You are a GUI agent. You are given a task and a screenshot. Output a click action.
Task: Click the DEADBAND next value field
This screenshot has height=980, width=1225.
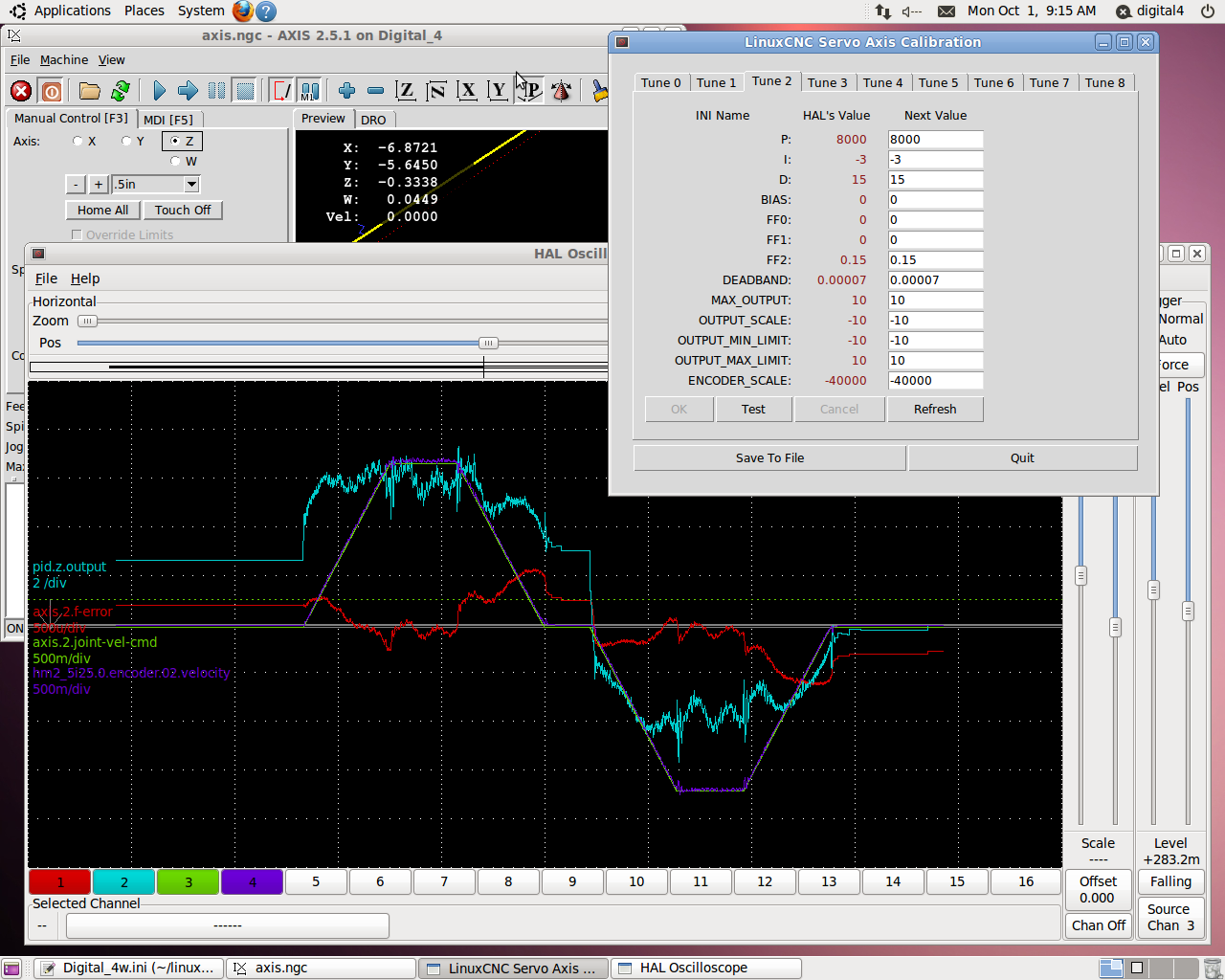pyautogui.click(x=935, y=279)
